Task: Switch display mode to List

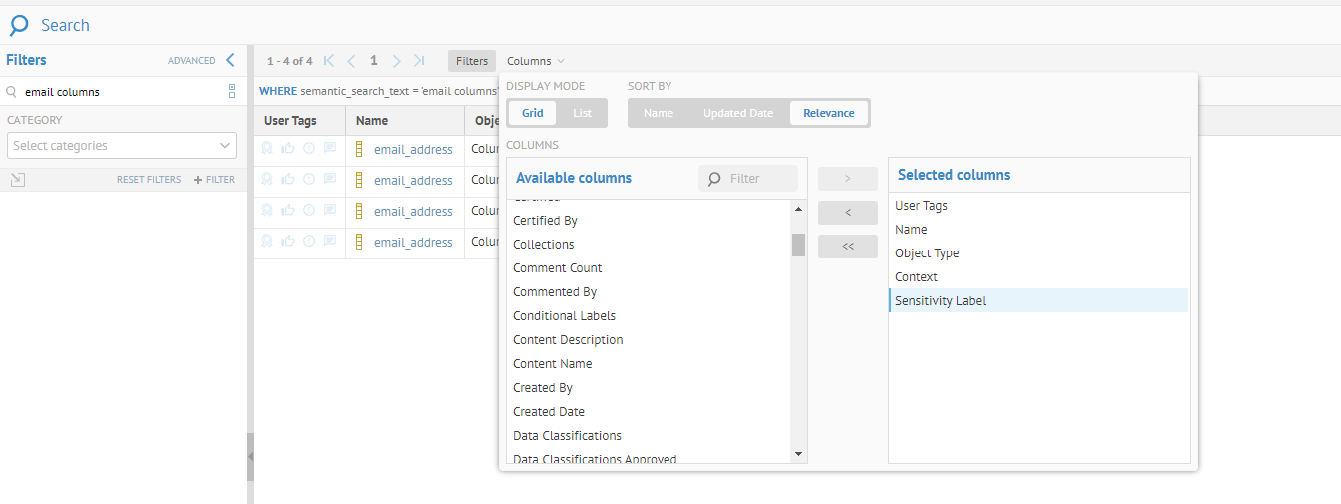Action: click(582, 113)
